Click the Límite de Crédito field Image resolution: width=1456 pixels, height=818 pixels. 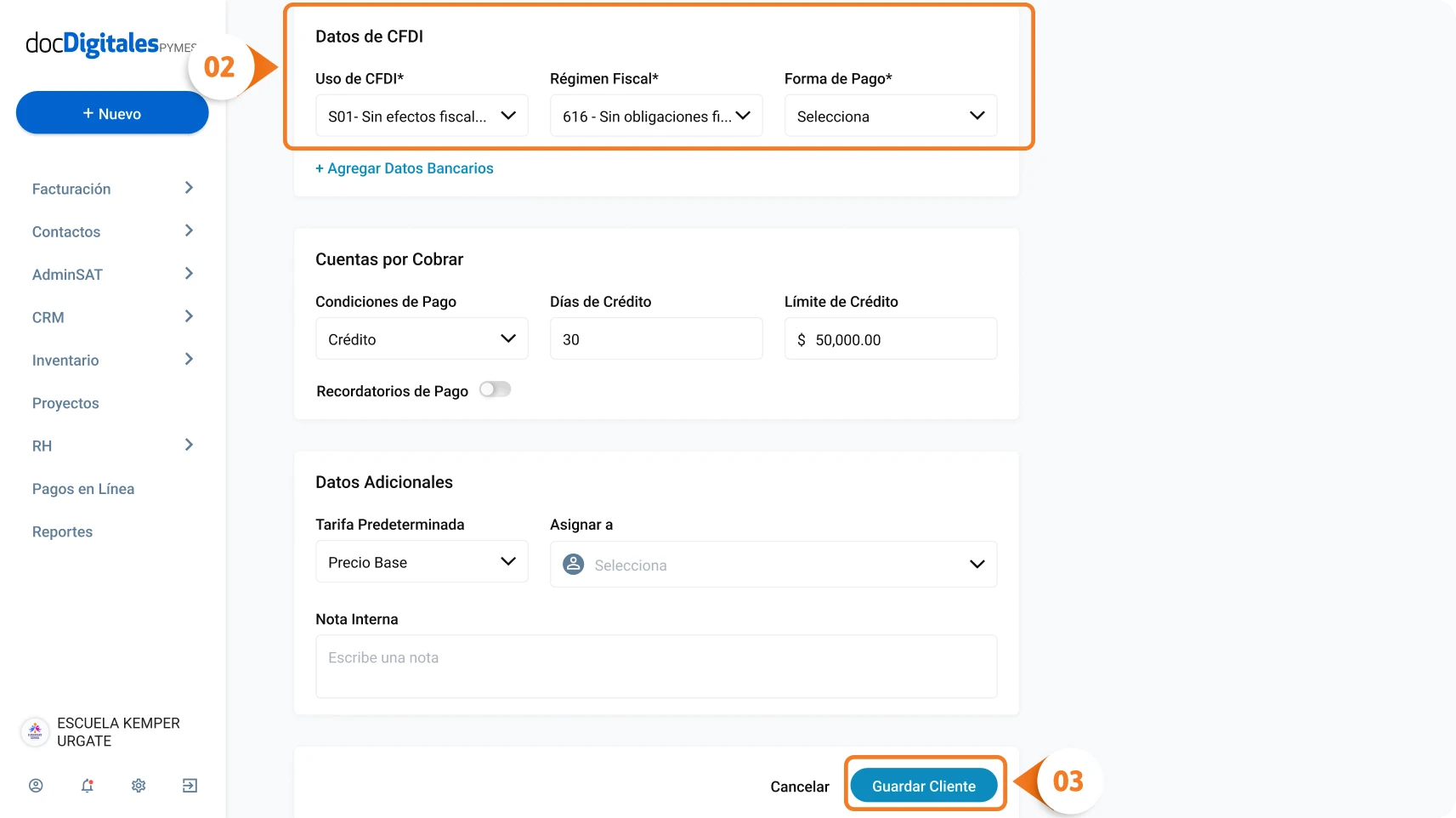pos(891,338)
